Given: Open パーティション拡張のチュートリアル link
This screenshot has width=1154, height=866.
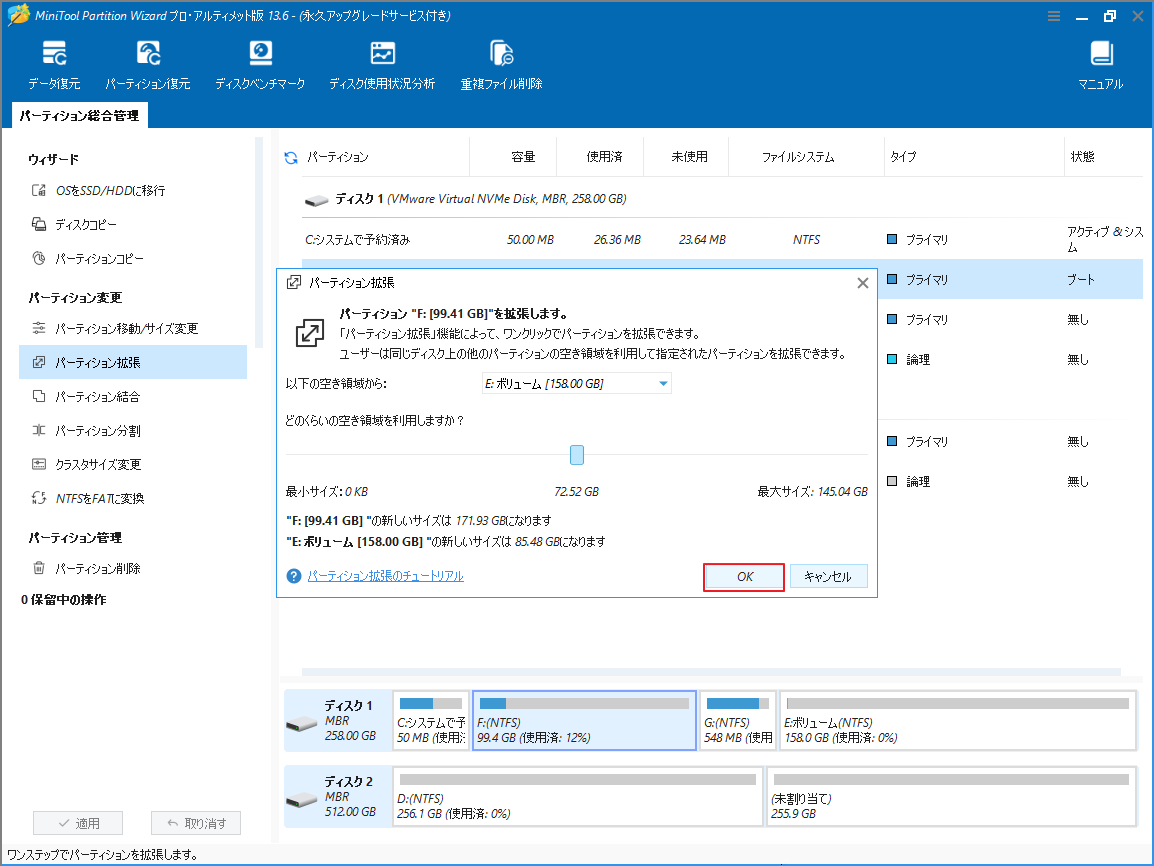Looking at the screenshot, I should tap(386, 576).
